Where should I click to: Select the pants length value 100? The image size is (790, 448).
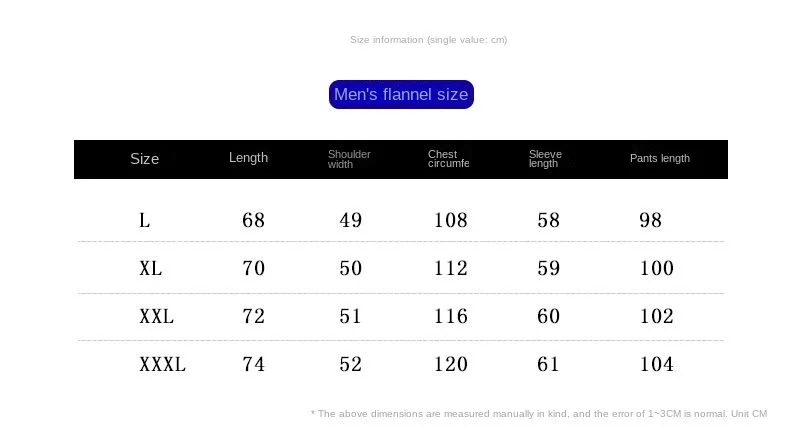point(656,268)
